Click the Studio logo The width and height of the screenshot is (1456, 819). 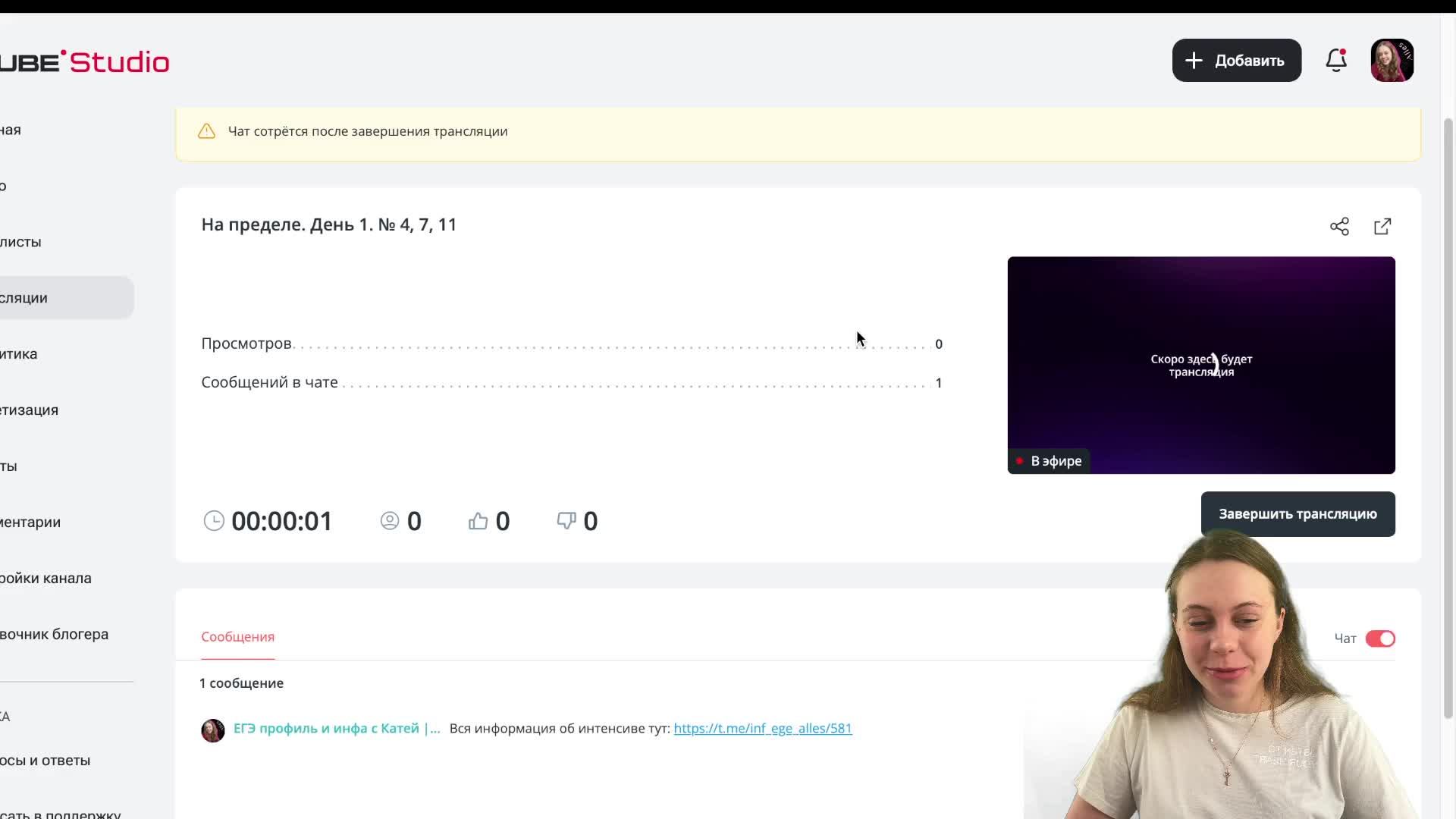[84, 61]
